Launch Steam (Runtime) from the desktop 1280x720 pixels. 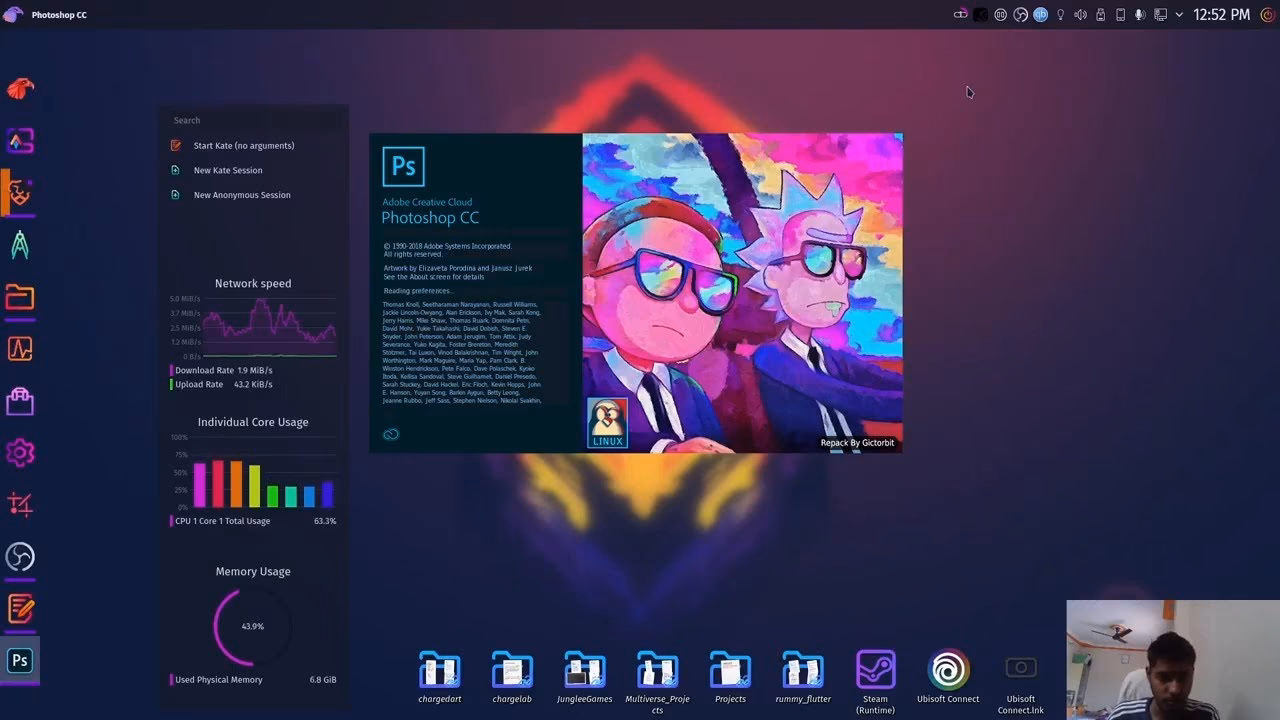click(x=875, y=668)
